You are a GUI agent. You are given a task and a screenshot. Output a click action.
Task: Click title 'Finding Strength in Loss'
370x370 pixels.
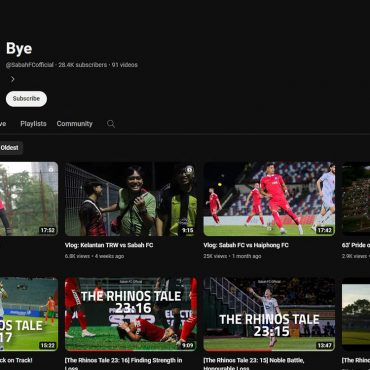[x=123, y=363]
